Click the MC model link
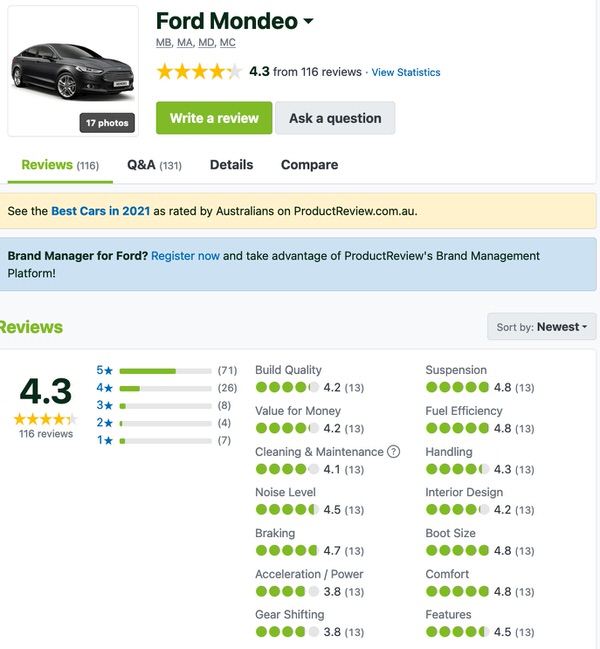 pyautogui.click(x=228, y=43)
